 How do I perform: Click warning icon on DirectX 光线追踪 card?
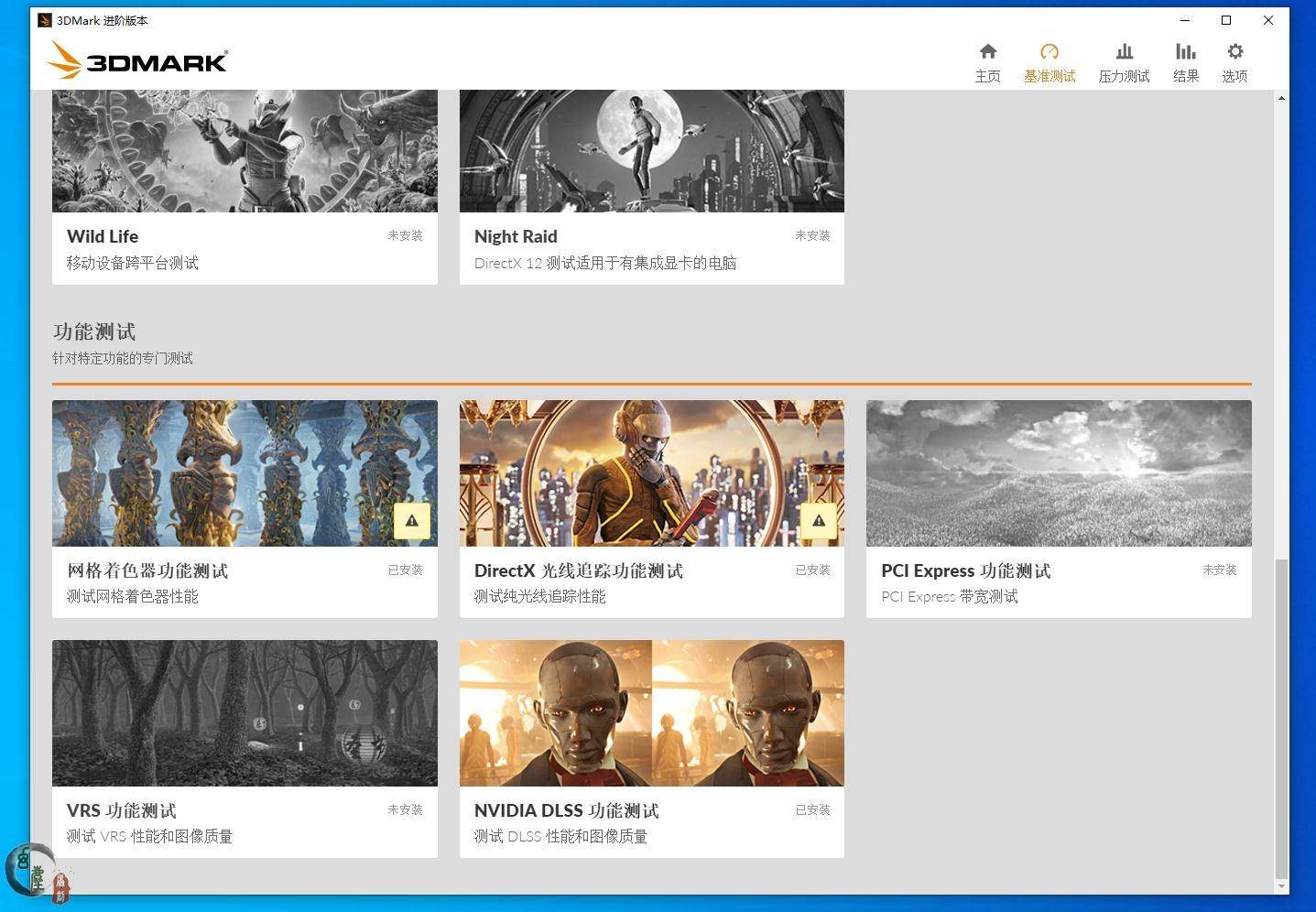(819, 521)
